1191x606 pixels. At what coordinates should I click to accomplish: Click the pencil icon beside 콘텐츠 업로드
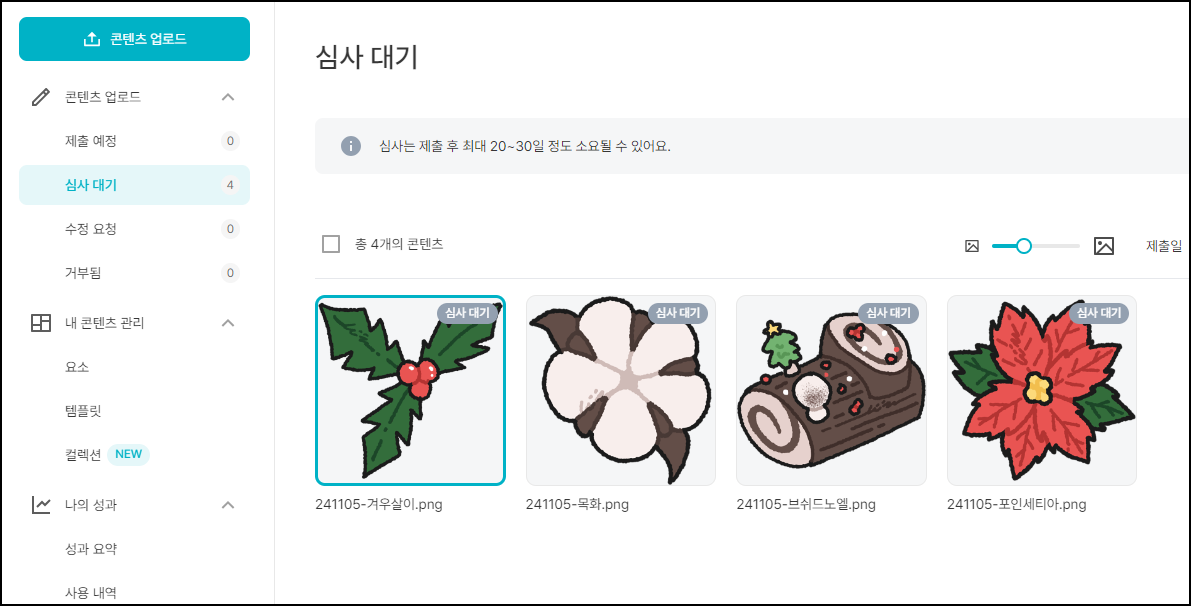40,97
